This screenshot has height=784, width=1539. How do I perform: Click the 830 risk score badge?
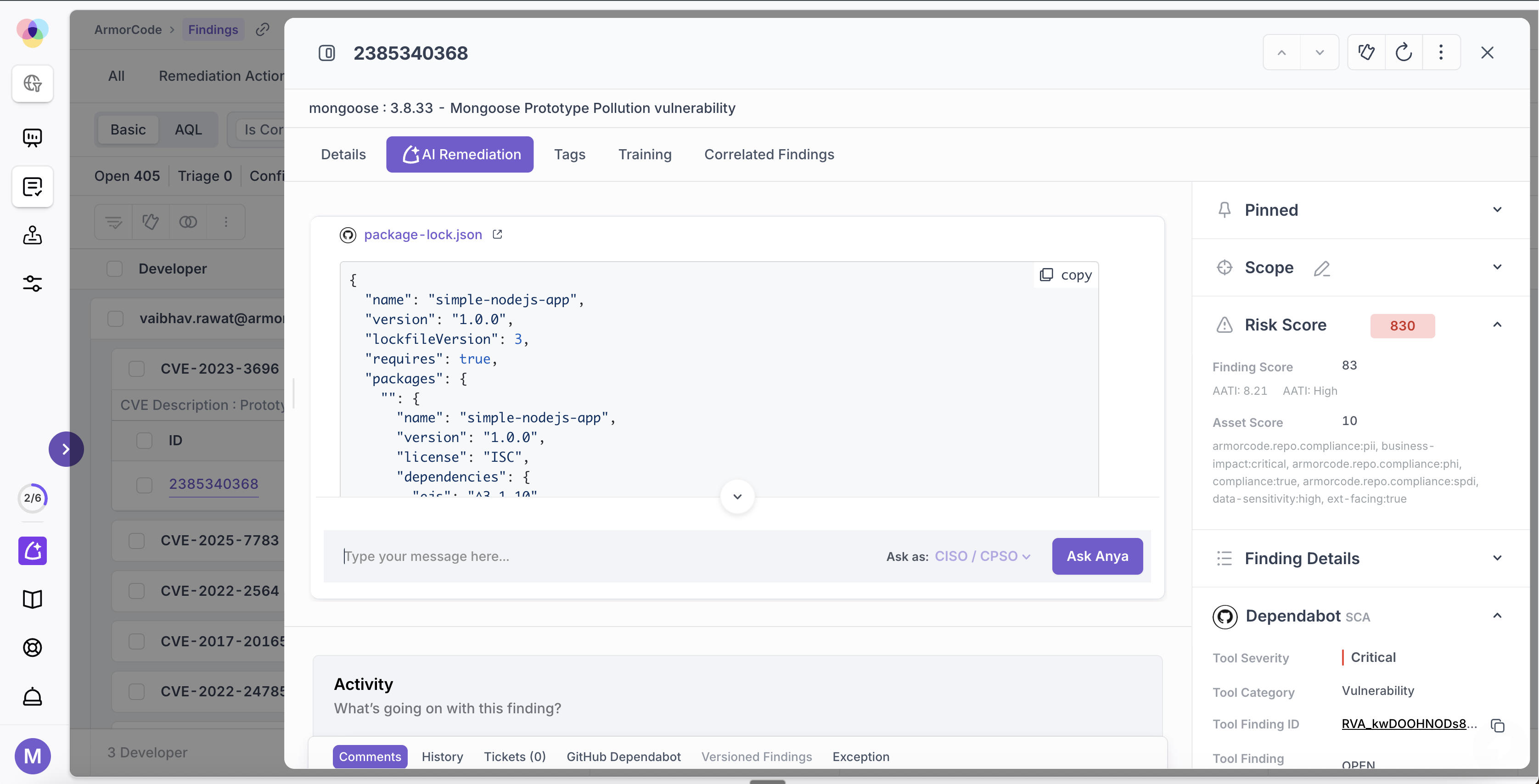click(1402, 326)
